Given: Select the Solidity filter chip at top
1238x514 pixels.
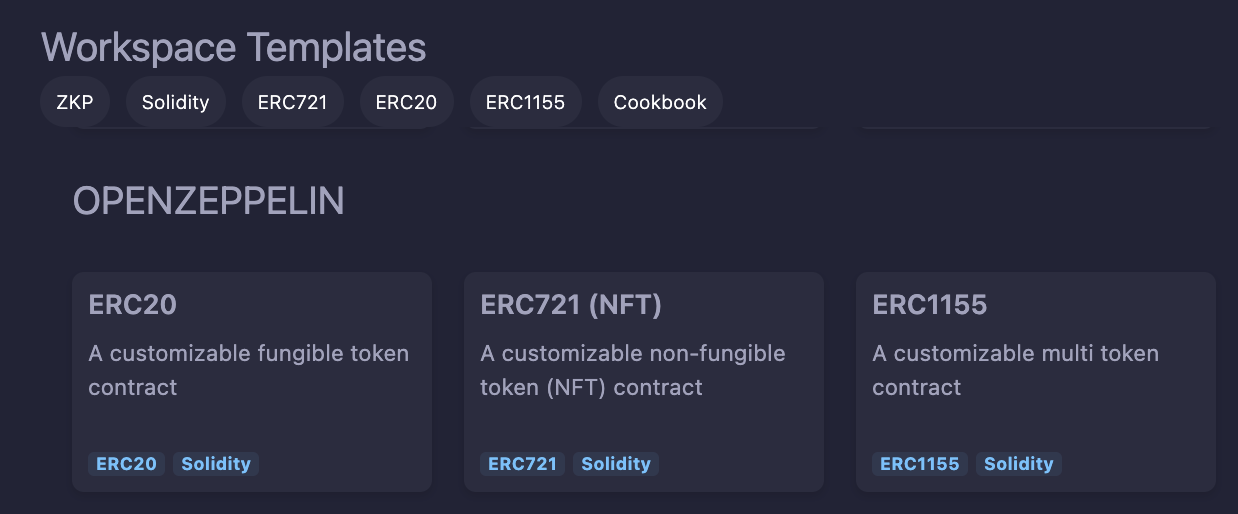Looking at the screenshot, I should 175,102.
